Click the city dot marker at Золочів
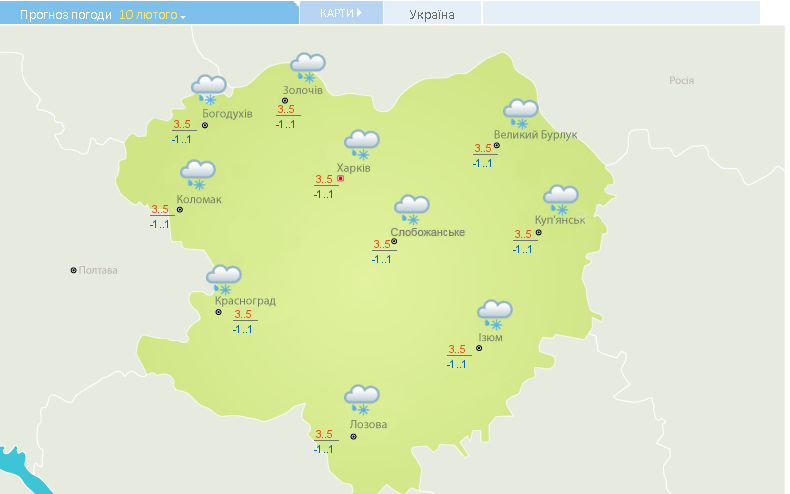 coord(285,101)
